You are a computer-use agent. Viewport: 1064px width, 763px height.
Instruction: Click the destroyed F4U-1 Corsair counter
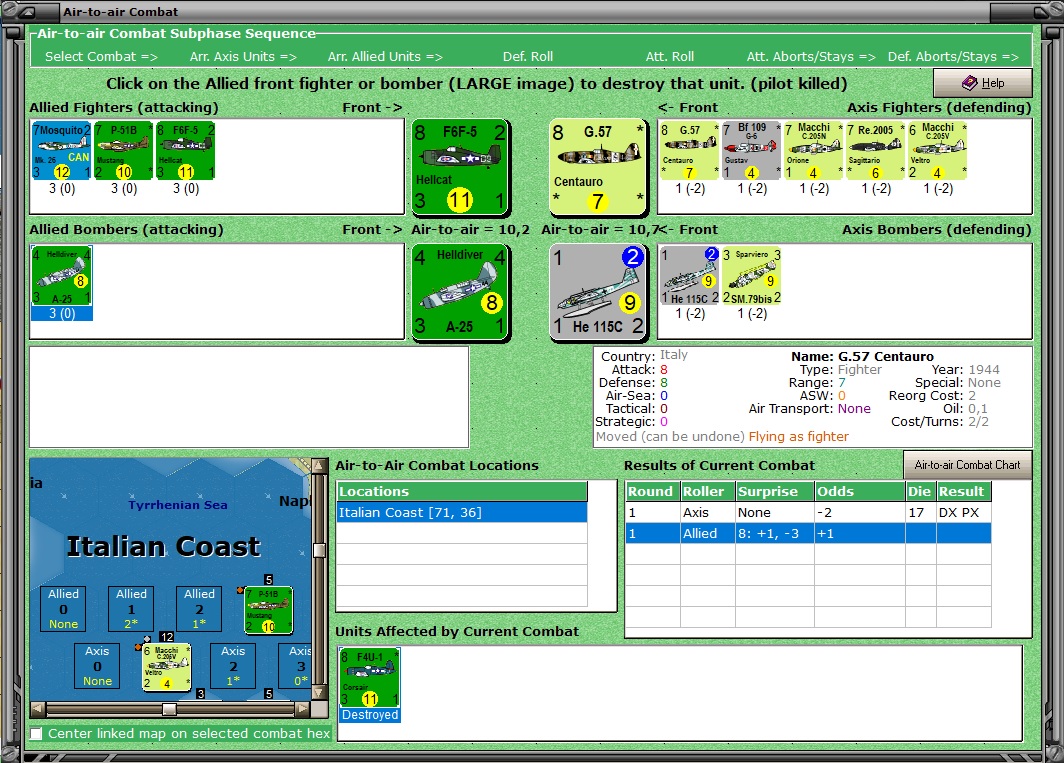[370, 677]
